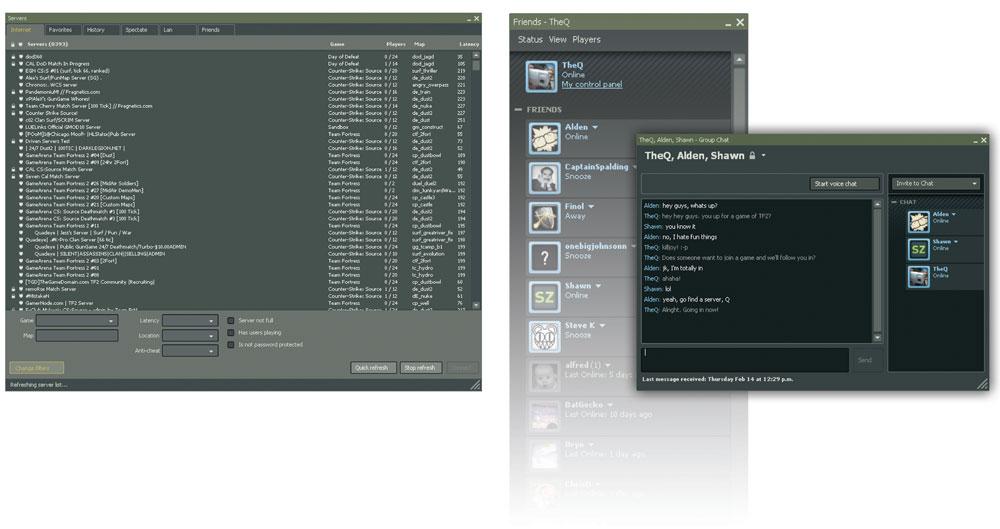Viewport: 1000px width, 529px height.
Task: Open the Latency filter dropdown
Action: pyautogui.click(x=190, y=321)
